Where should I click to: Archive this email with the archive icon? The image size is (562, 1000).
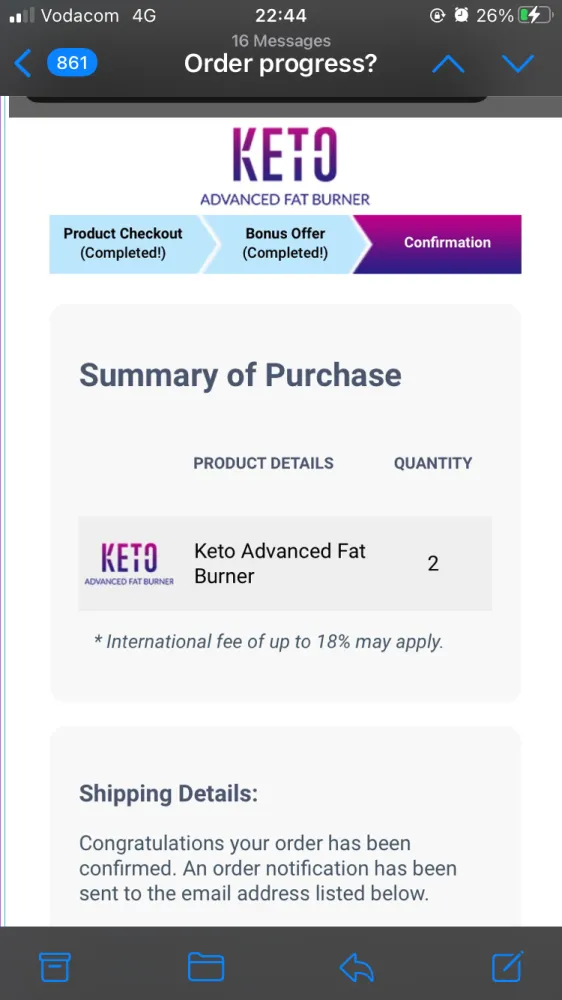coord(55,967)
